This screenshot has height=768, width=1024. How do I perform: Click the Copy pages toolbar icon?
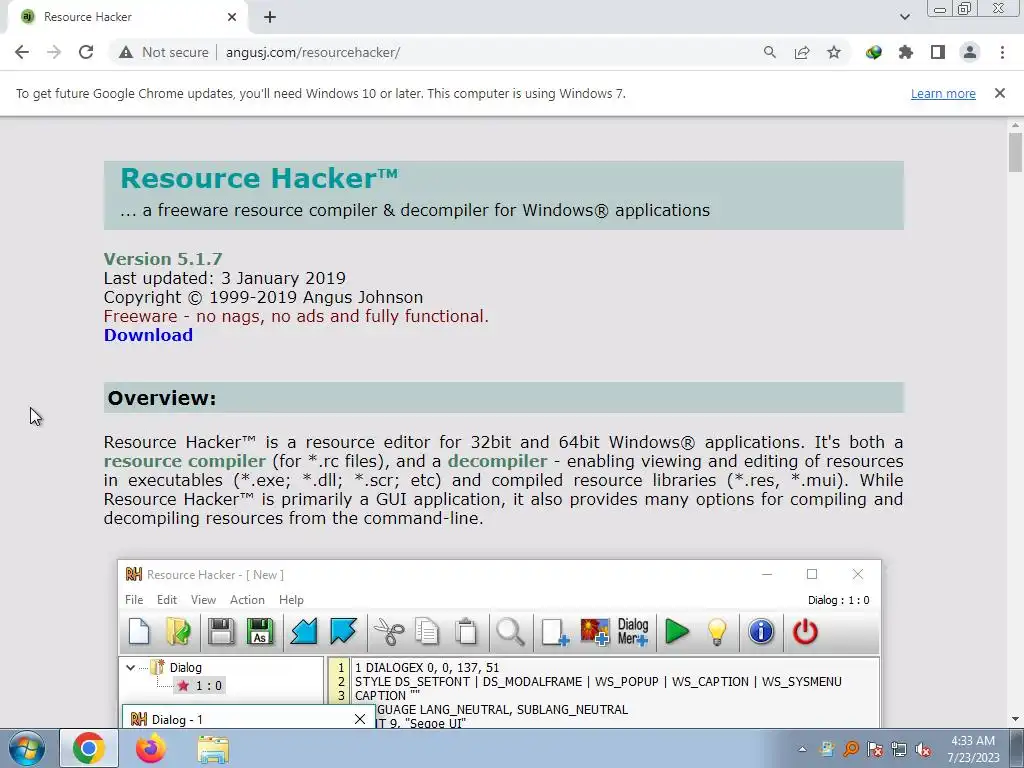[427, 632]
